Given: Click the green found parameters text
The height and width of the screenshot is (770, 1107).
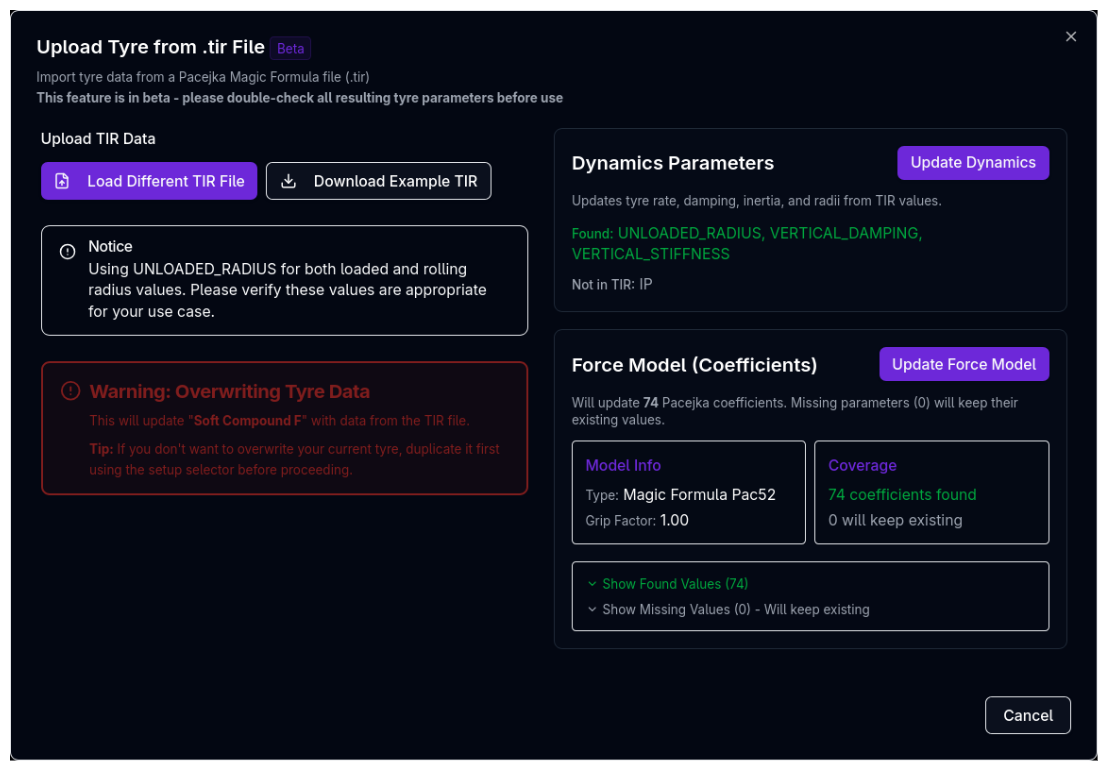Looking at the screenshot, I should [746, 243].
